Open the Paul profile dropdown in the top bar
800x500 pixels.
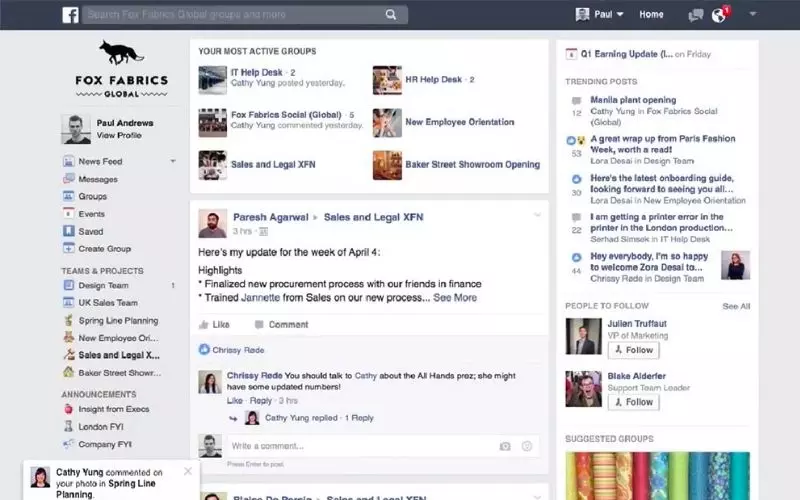599,14
